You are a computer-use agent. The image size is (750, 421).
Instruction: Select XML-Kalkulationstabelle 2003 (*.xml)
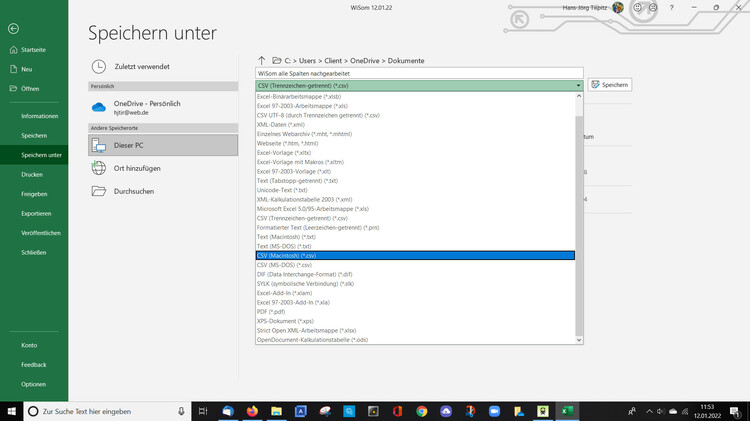(x=415, y=199)
